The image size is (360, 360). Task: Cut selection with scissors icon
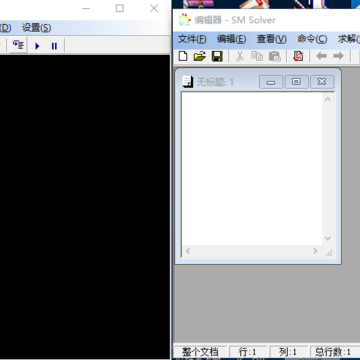240,56
